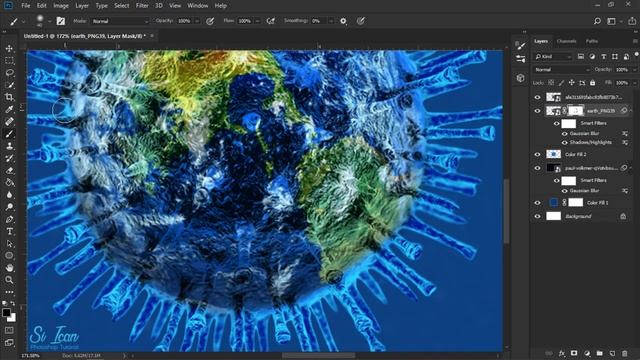Select earth_PNG39 layer mask thumbnail
The height and width of the screenshot is (360, 640).
pos(576,111)
